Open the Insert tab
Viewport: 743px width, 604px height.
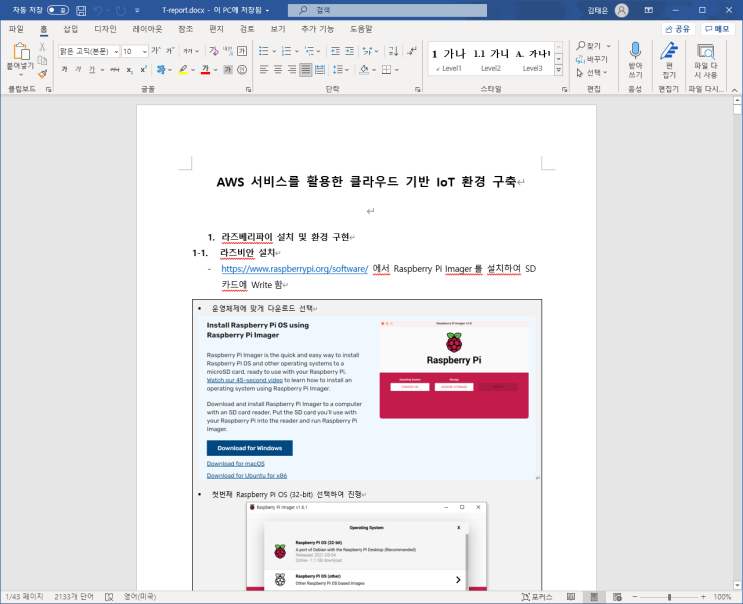[71, 29]
